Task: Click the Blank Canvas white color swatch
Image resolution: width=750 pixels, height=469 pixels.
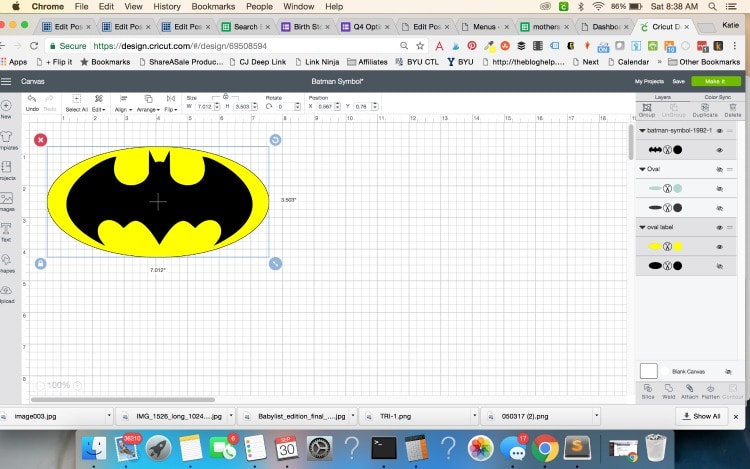Action: click(x=649, y=370)
